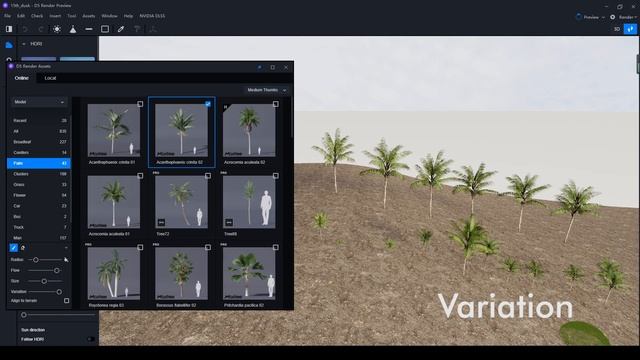Select the Acanthophoenix crinita 01 thumbnail
Screen dimensions: 640x360
tap(113, 130)
